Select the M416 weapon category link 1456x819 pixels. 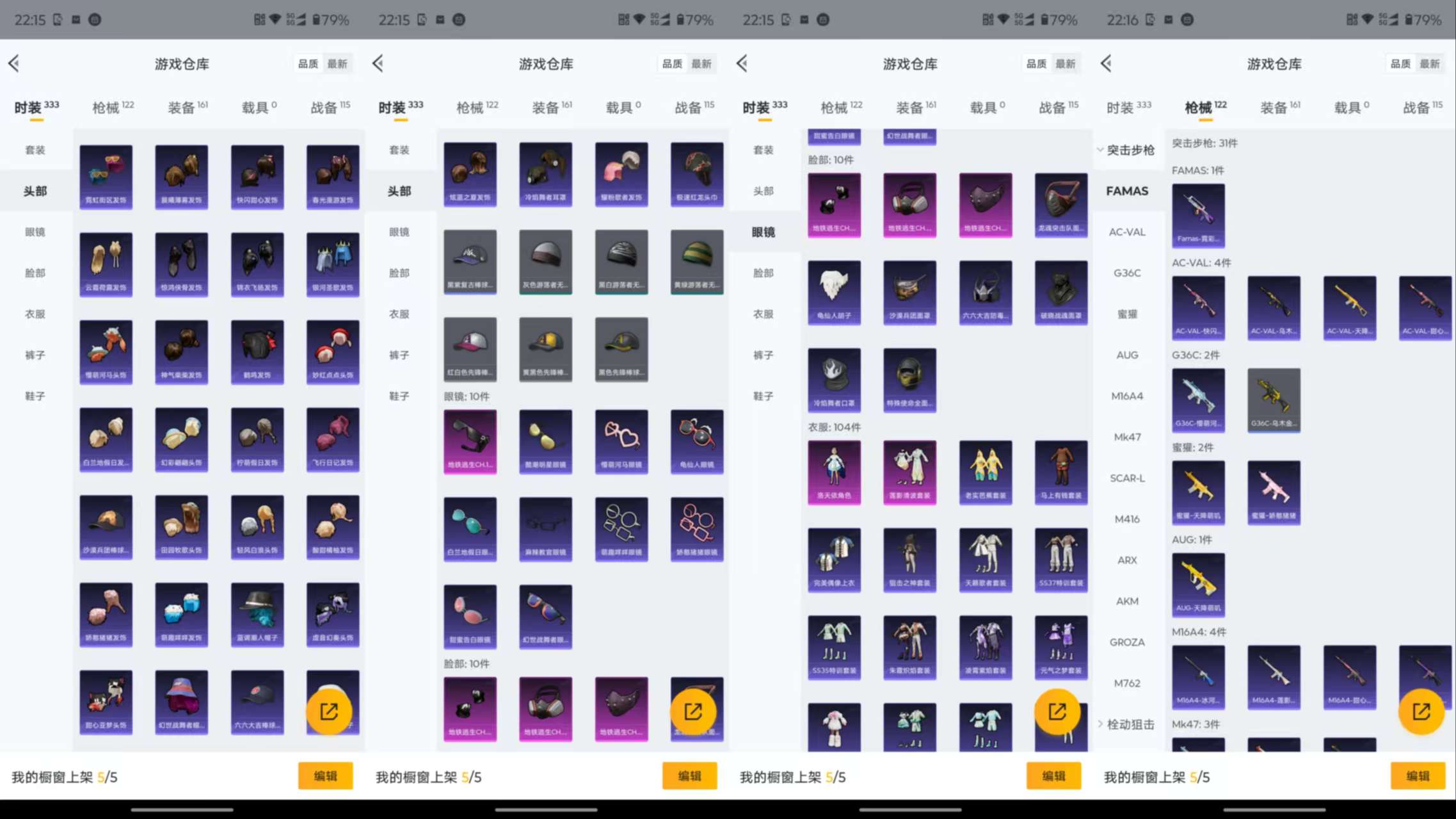click(x=1127, y=519)
